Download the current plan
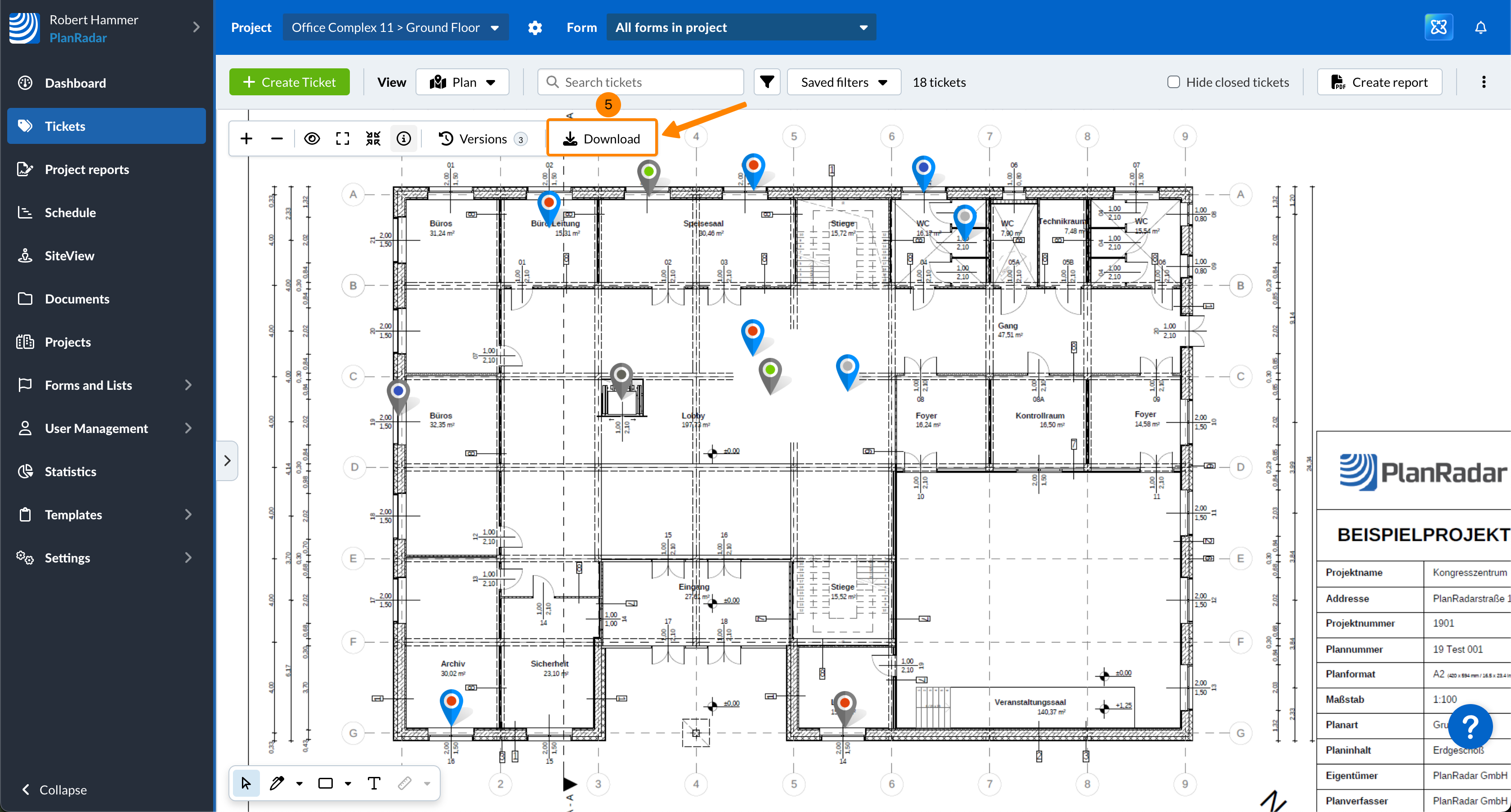 602,139
